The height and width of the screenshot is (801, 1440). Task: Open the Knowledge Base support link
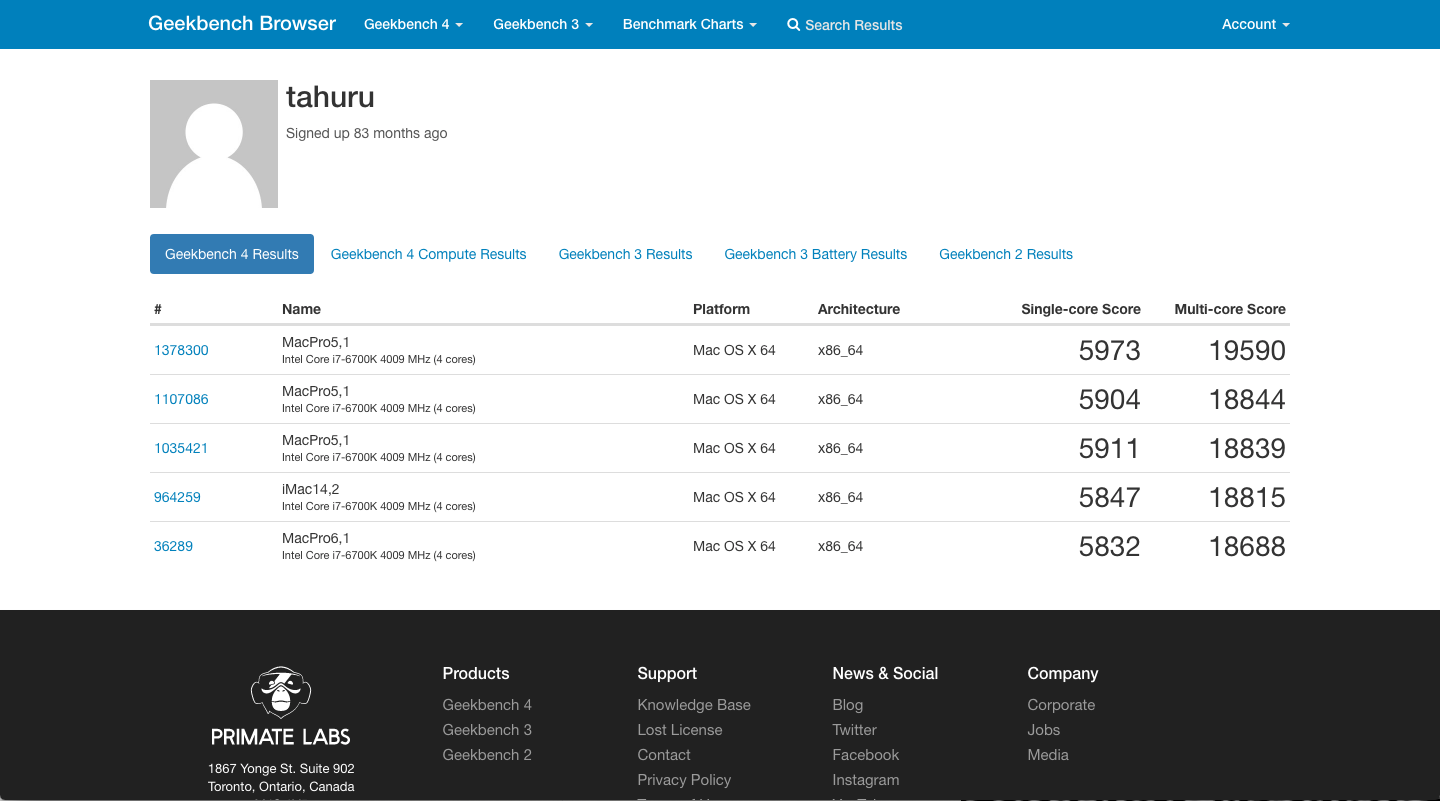point(694,705)
